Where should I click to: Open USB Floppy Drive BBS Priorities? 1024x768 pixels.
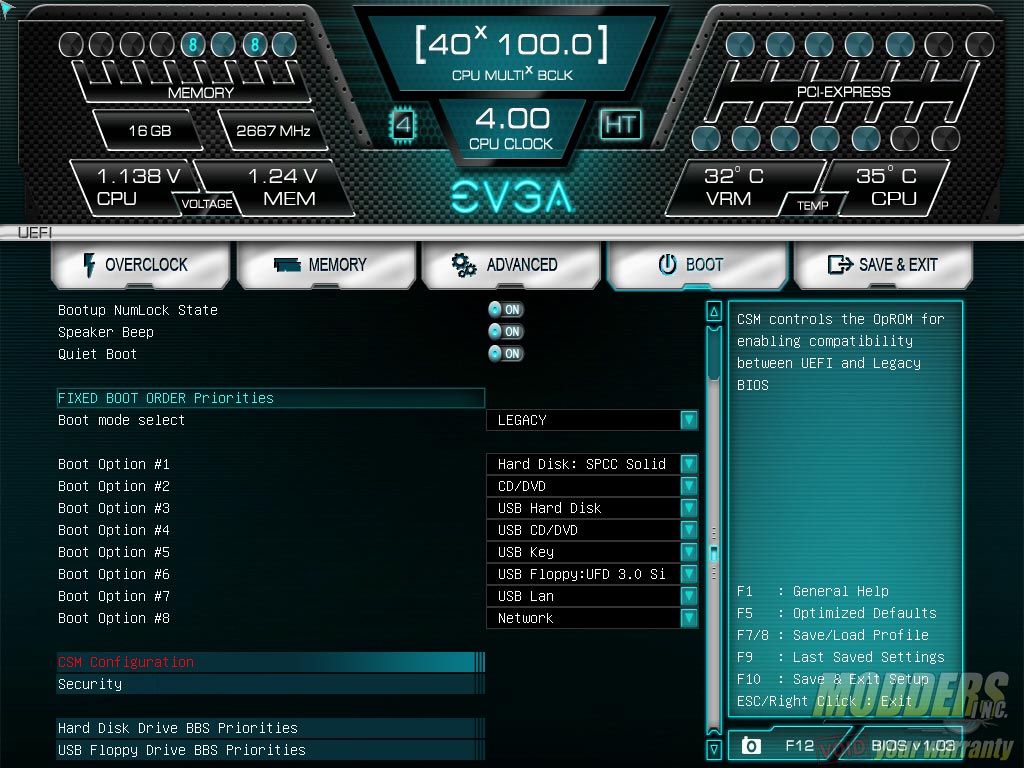(x=270, y=750)
